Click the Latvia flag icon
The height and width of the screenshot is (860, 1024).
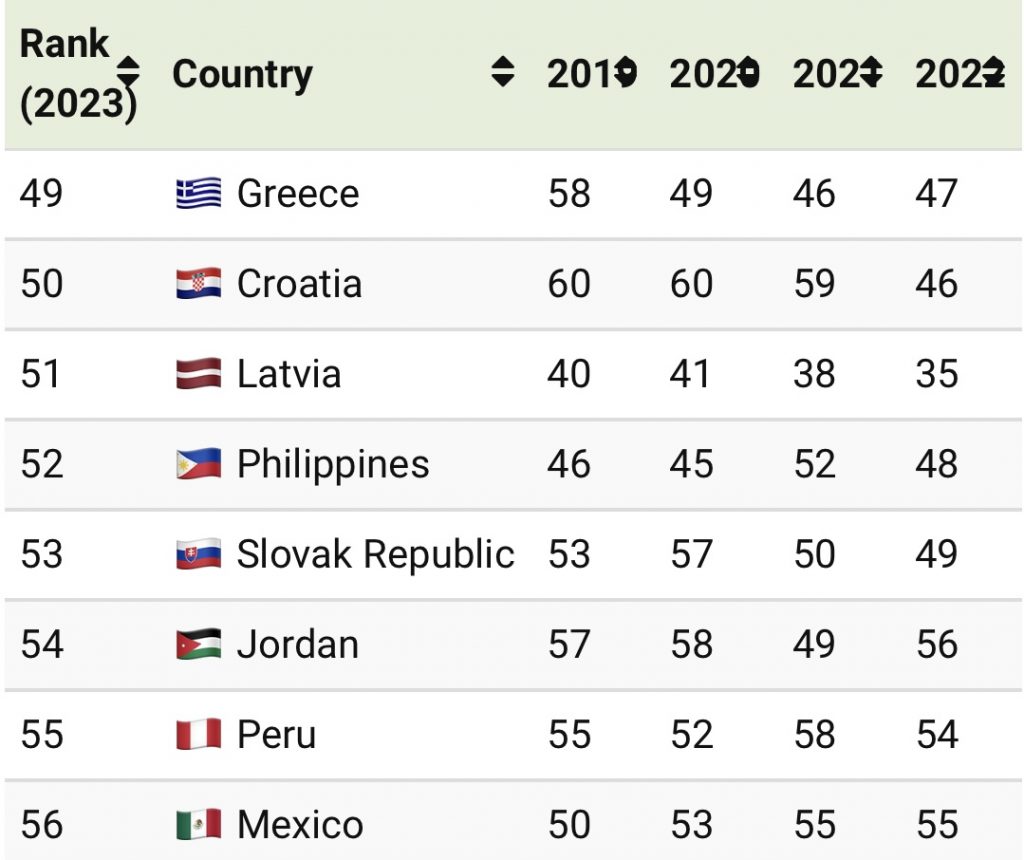pyautogui.click(x=198, y=374)
